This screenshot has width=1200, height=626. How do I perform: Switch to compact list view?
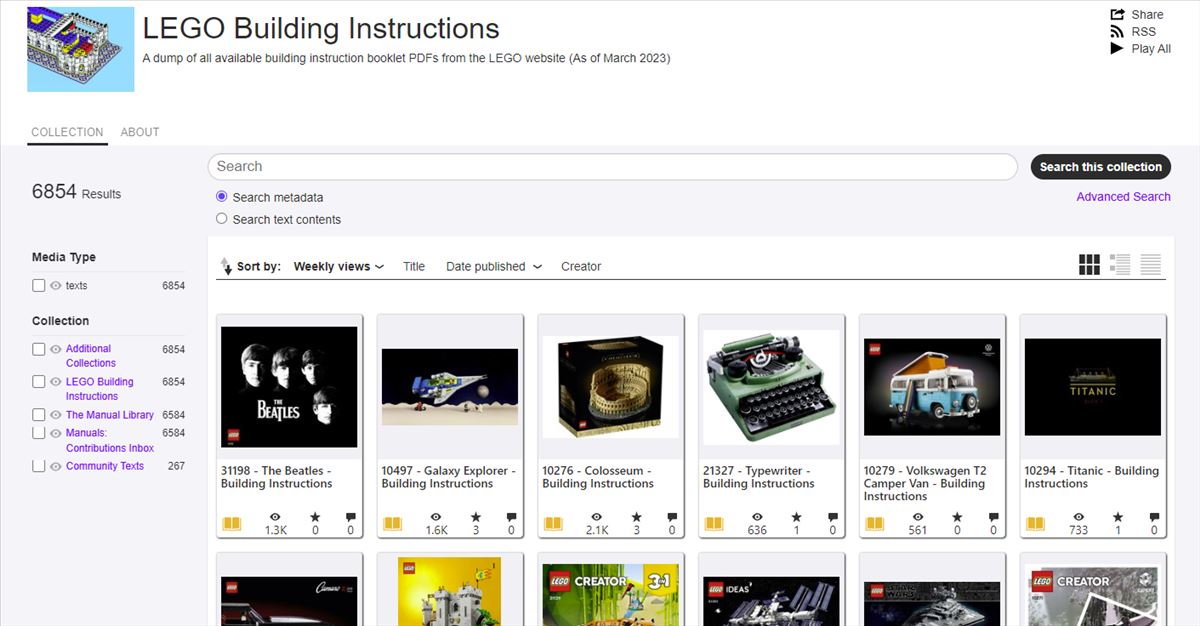[x=1151, y=265]
